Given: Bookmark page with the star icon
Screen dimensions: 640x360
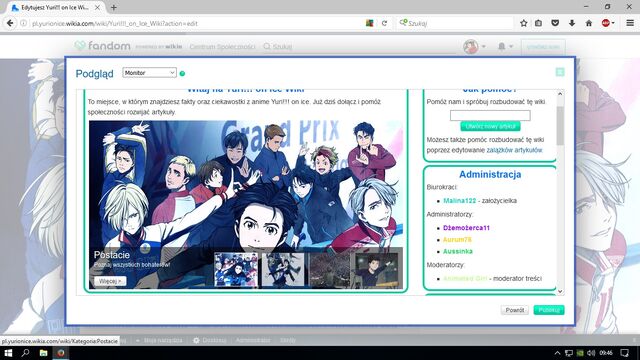Looking at the screenshot, I should click(x=524, y=23).
